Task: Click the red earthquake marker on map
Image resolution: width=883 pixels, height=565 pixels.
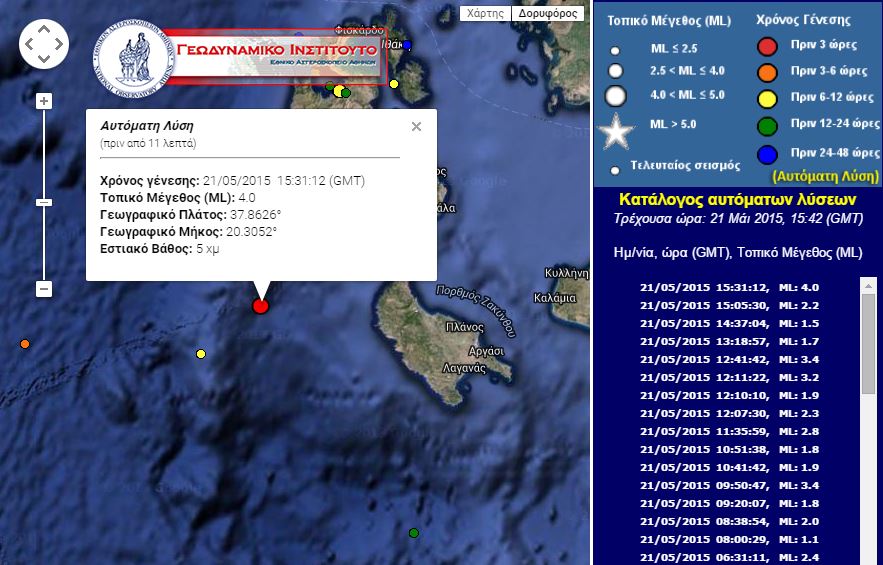Action: [261, 306]
